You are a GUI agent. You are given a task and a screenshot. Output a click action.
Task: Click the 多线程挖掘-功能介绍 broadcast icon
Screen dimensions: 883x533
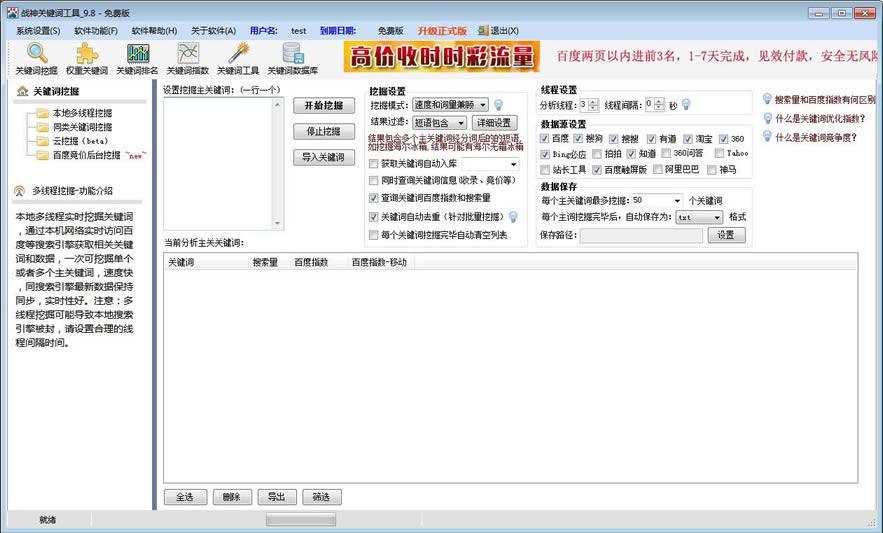[20, 191]
